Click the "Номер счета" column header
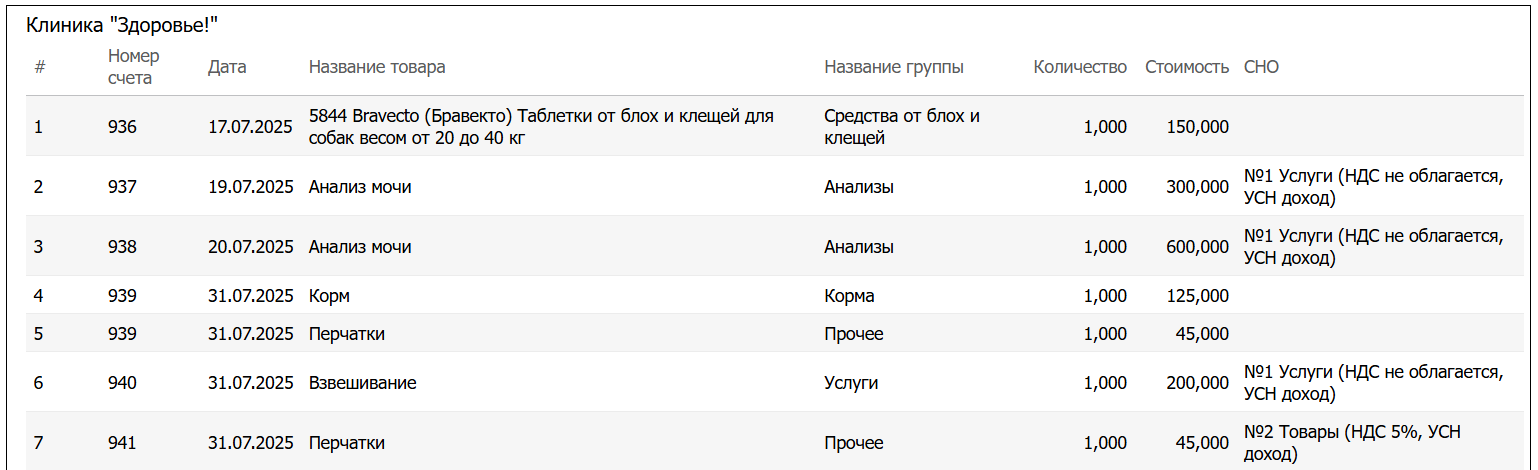1538x470 pixels. 134,67
